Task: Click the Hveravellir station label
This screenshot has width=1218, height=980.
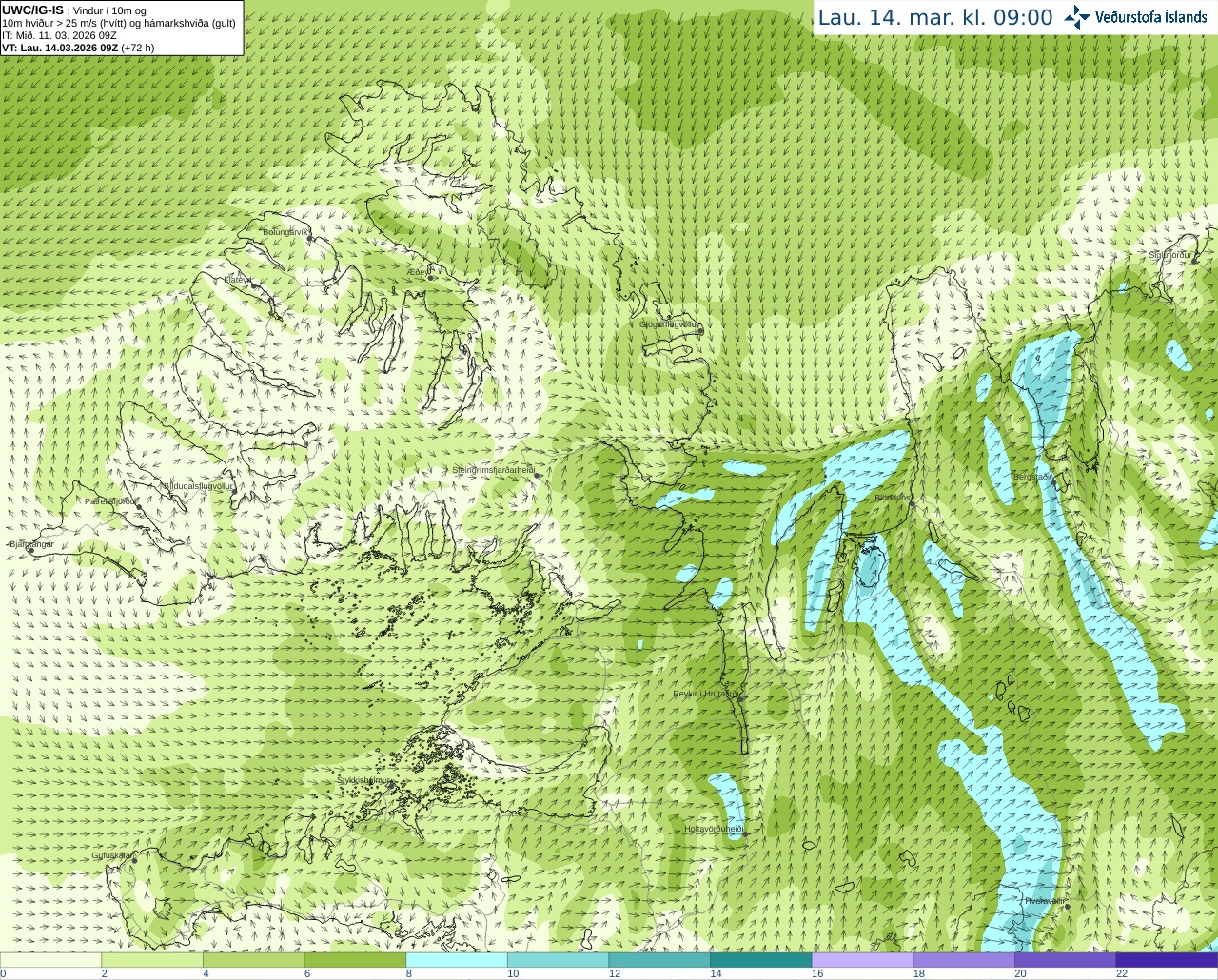Action: tap(1045, 901)
